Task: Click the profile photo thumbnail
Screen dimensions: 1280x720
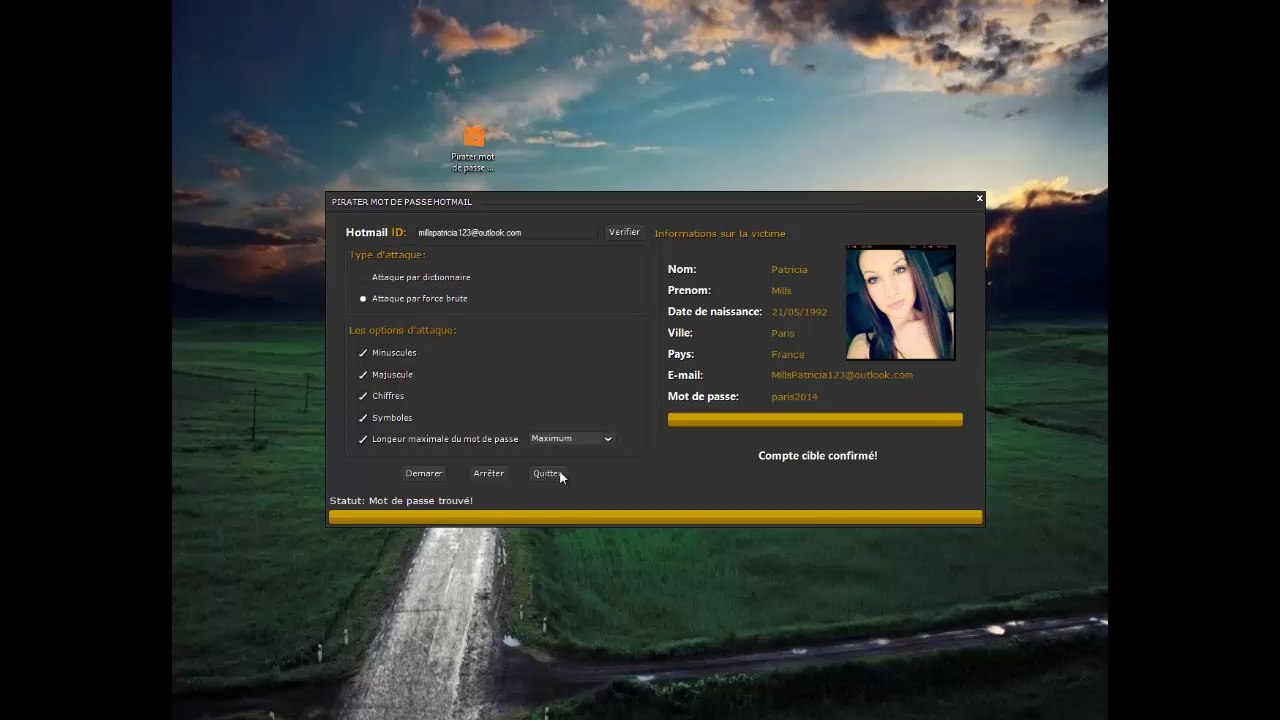Action: click(x=901, y=302)
